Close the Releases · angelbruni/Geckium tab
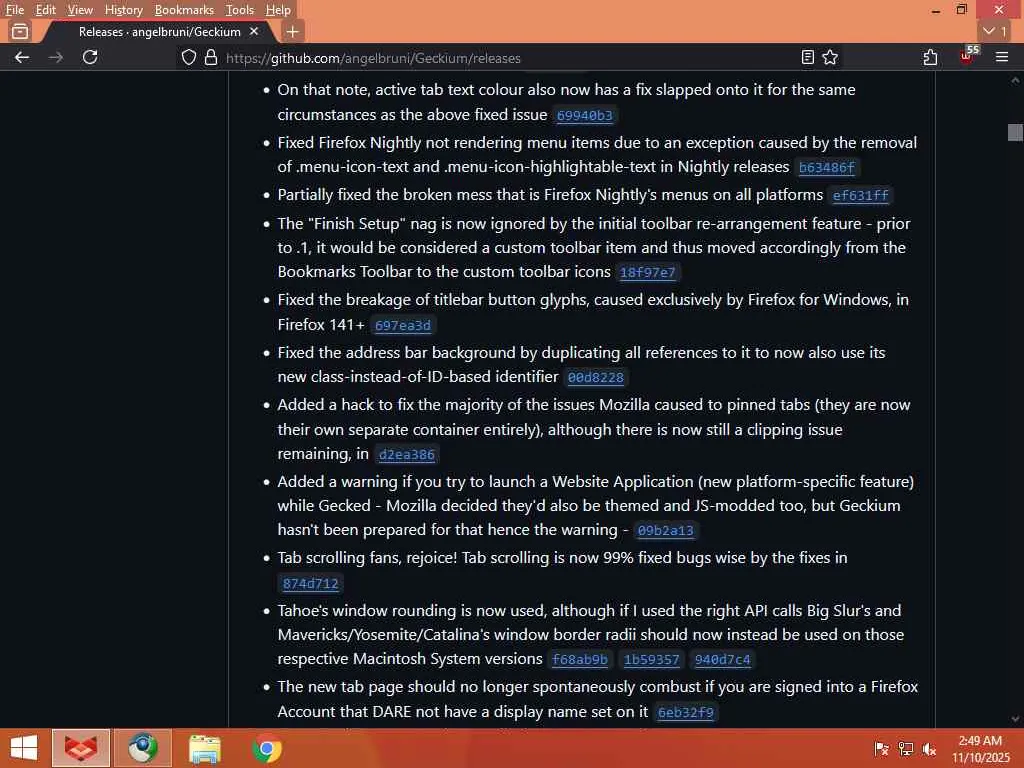1024x768 pixels. tap(254, 31)
